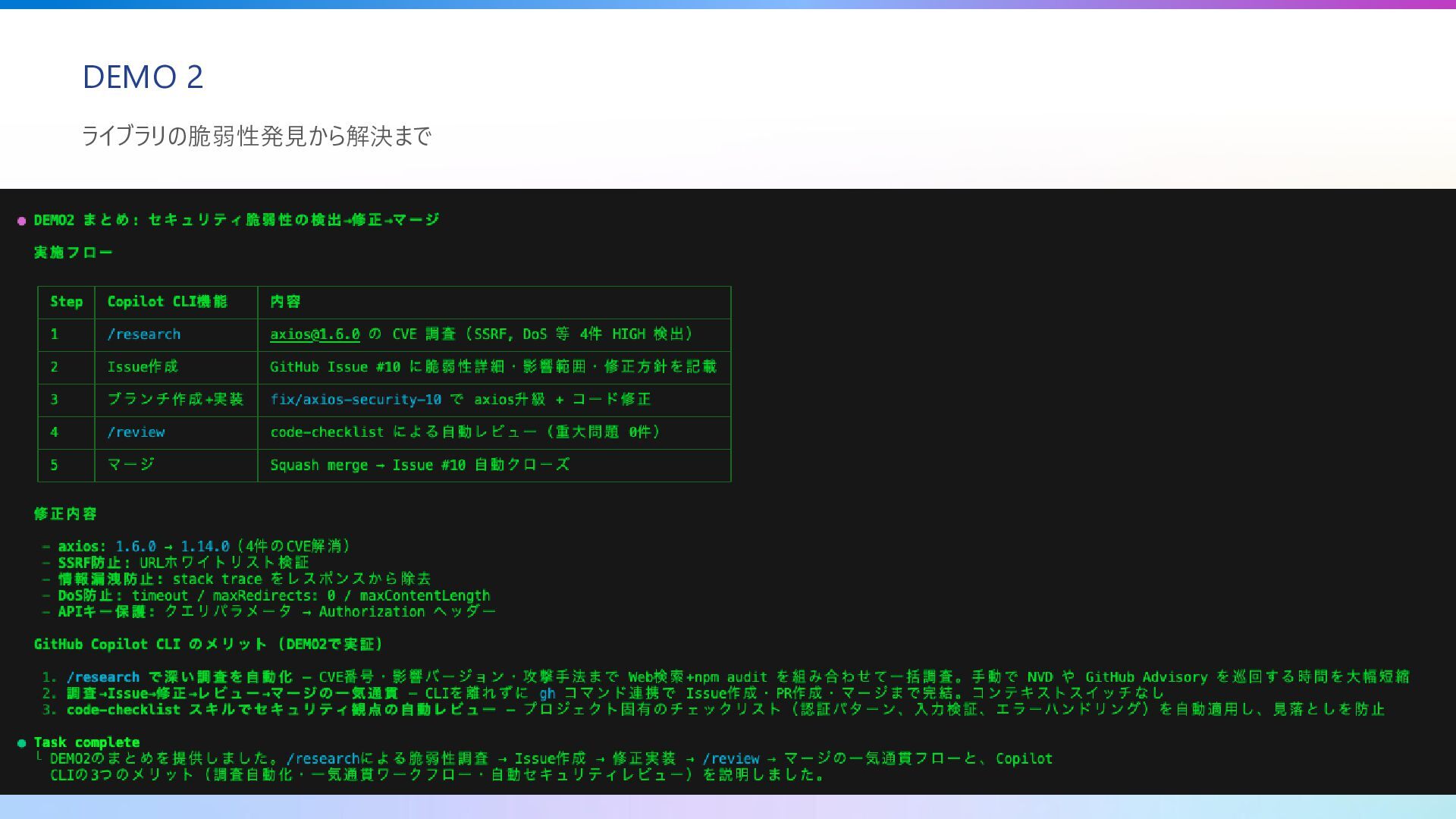Click the SSRF防止 bullet line
Screen dimensions: 1456x819
[184, 563]
